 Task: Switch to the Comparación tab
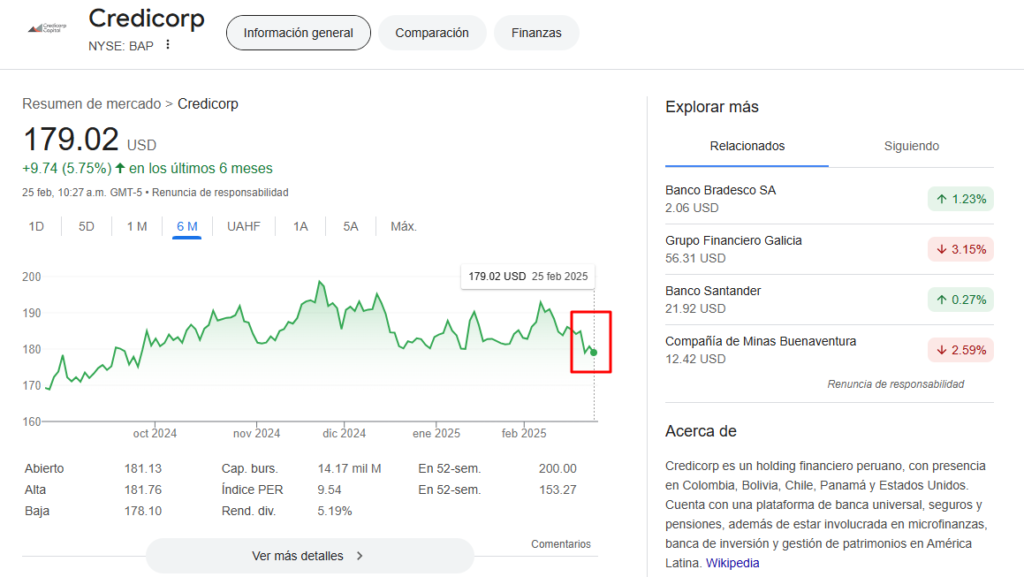click(432, 33)
